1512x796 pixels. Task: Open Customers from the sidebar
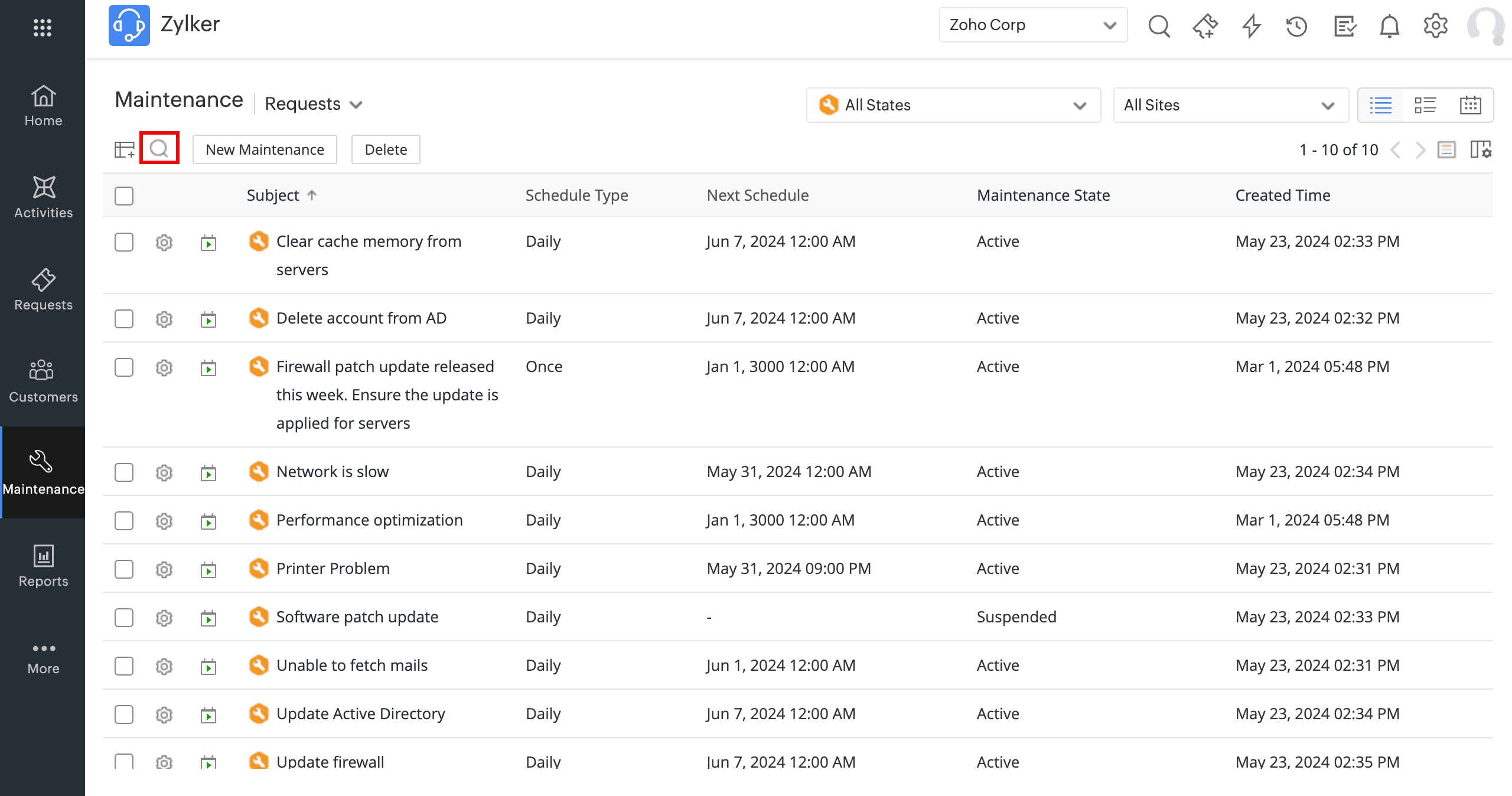[43, 381]
